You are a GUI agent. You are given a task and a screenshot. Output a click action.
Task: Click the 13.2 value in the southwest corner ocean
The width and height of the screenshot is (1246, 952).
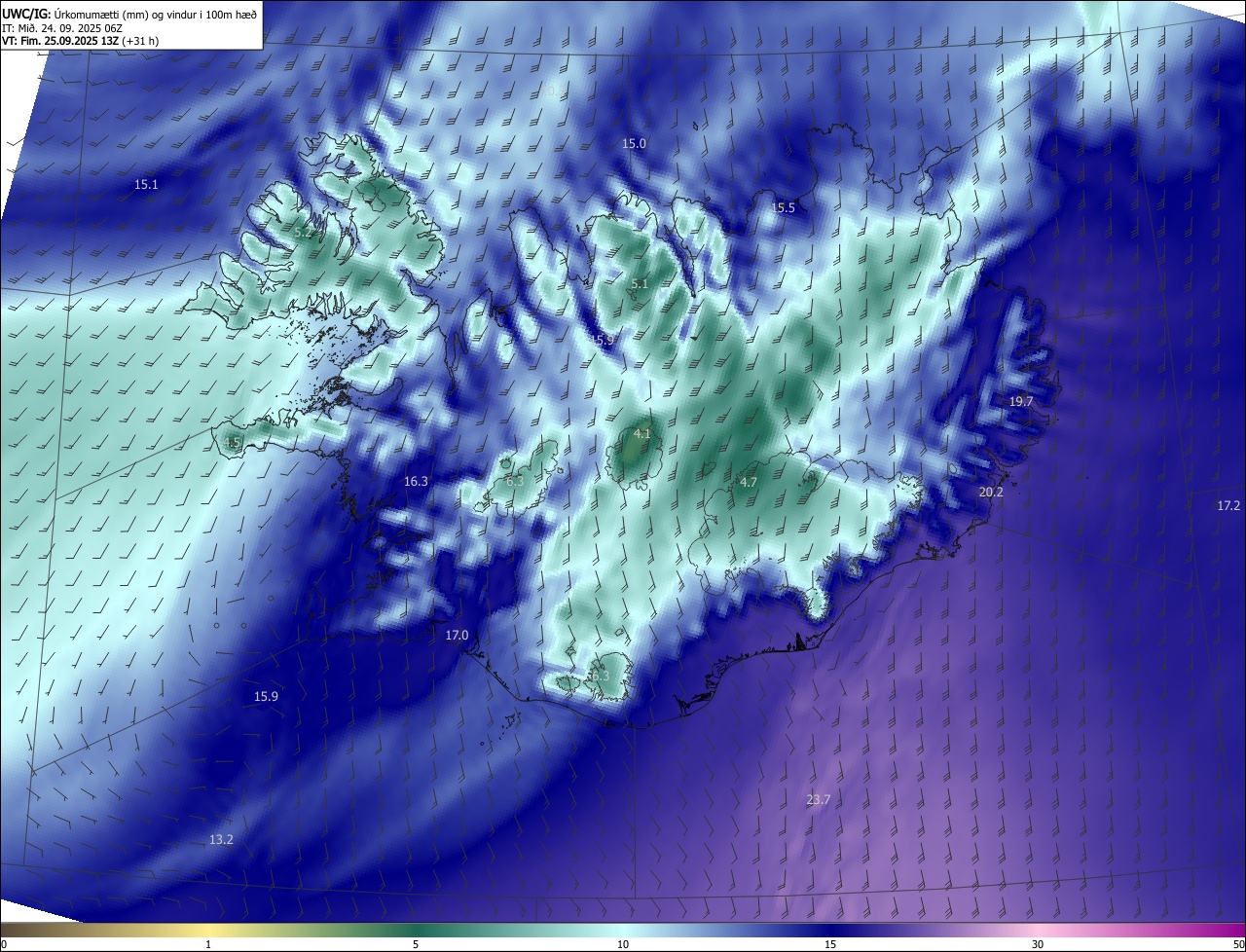point(221,839)
